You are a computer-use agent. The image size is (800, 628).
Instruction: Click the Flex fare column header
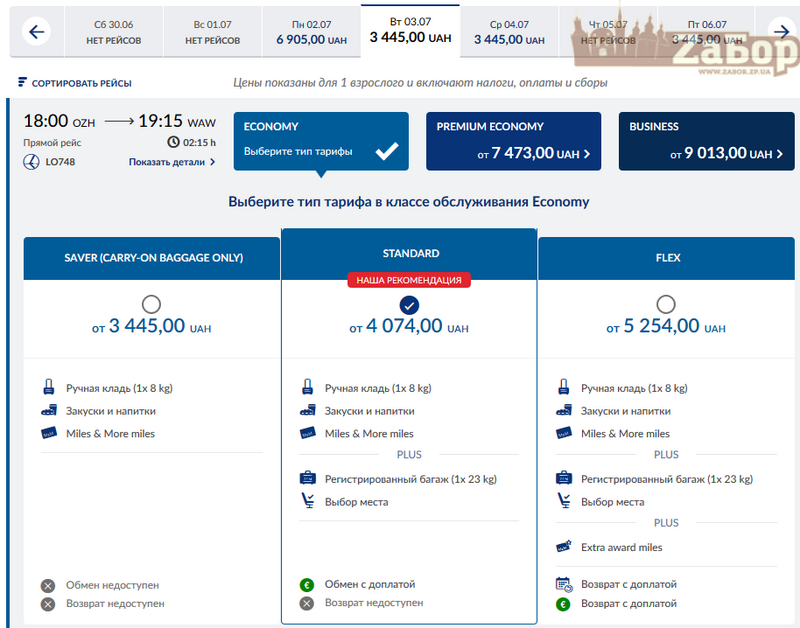pyautogui.click(x=666, y=257)
